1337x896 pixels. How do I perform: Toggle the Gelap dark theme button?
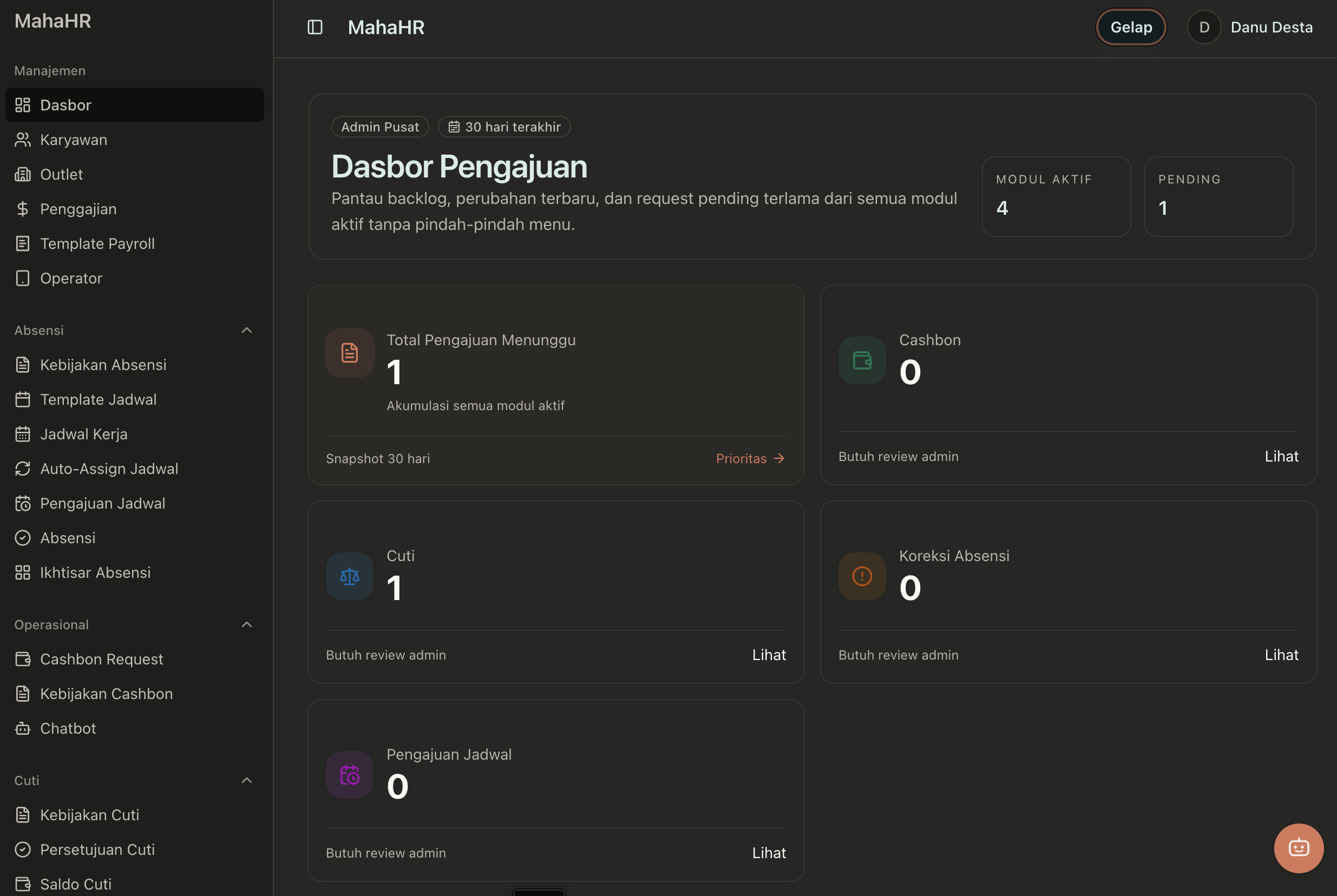(x=1131, y=27)
